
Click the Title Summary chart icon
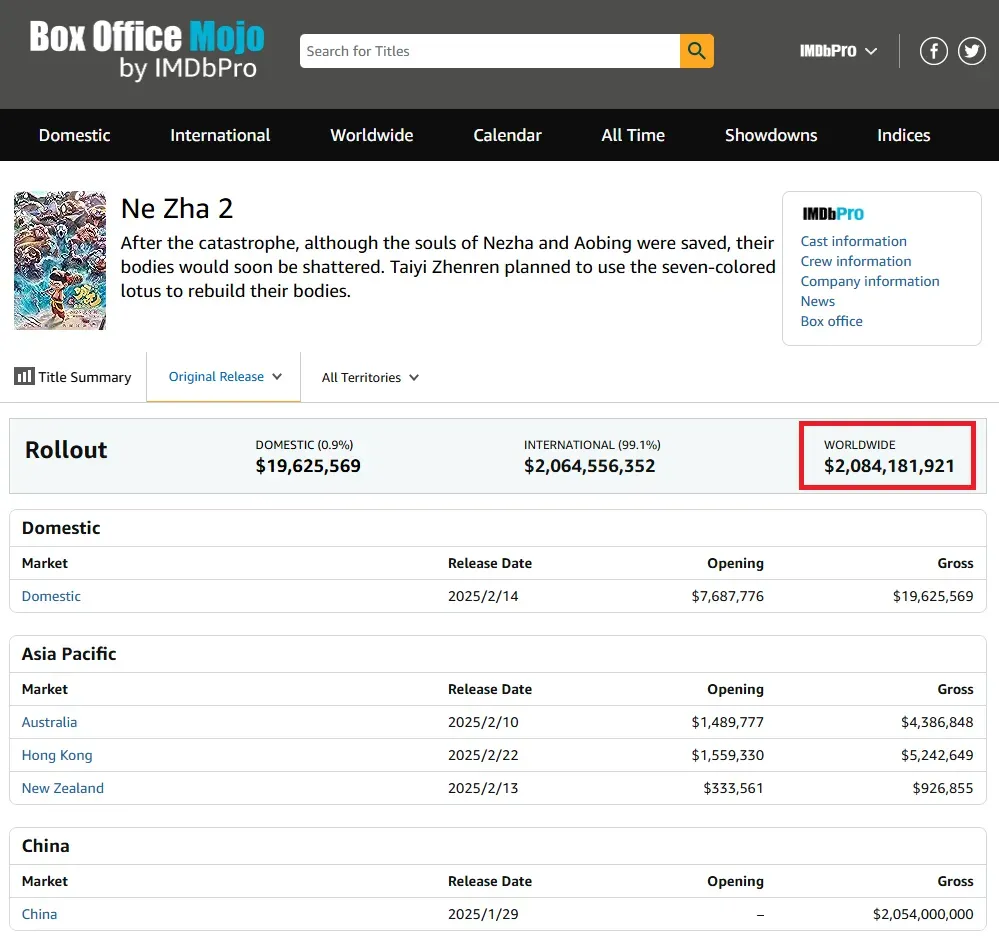pos(24,376)
